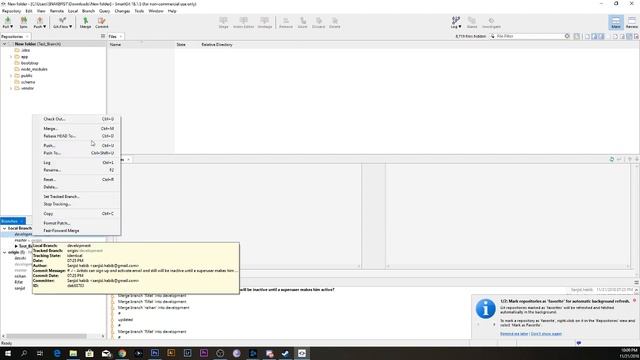Click the Merge toolbar icon
This screenshot has height=360, width=640.
85,22
